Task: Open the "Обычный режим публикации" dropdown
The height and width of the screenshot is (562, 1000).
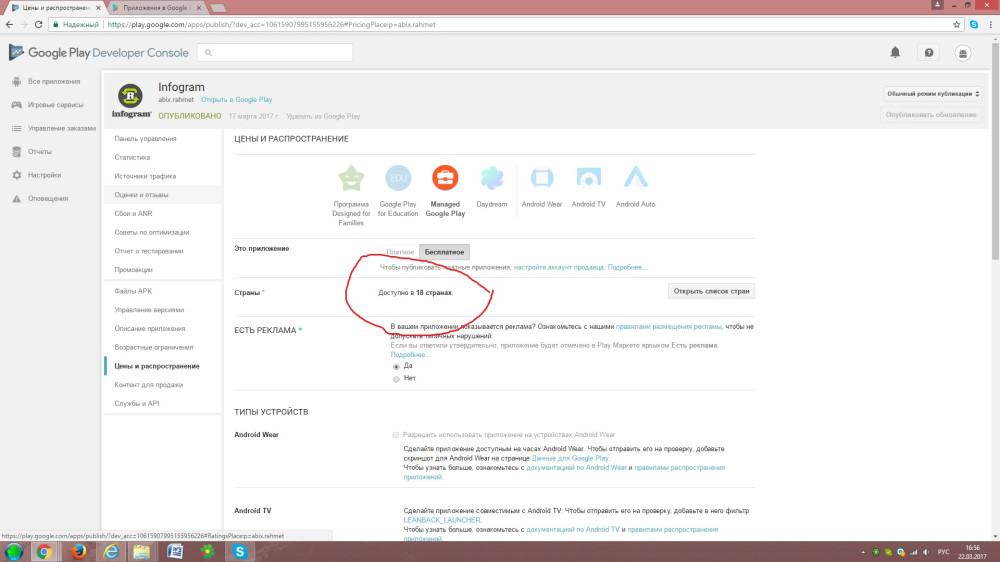Action: 932,94
